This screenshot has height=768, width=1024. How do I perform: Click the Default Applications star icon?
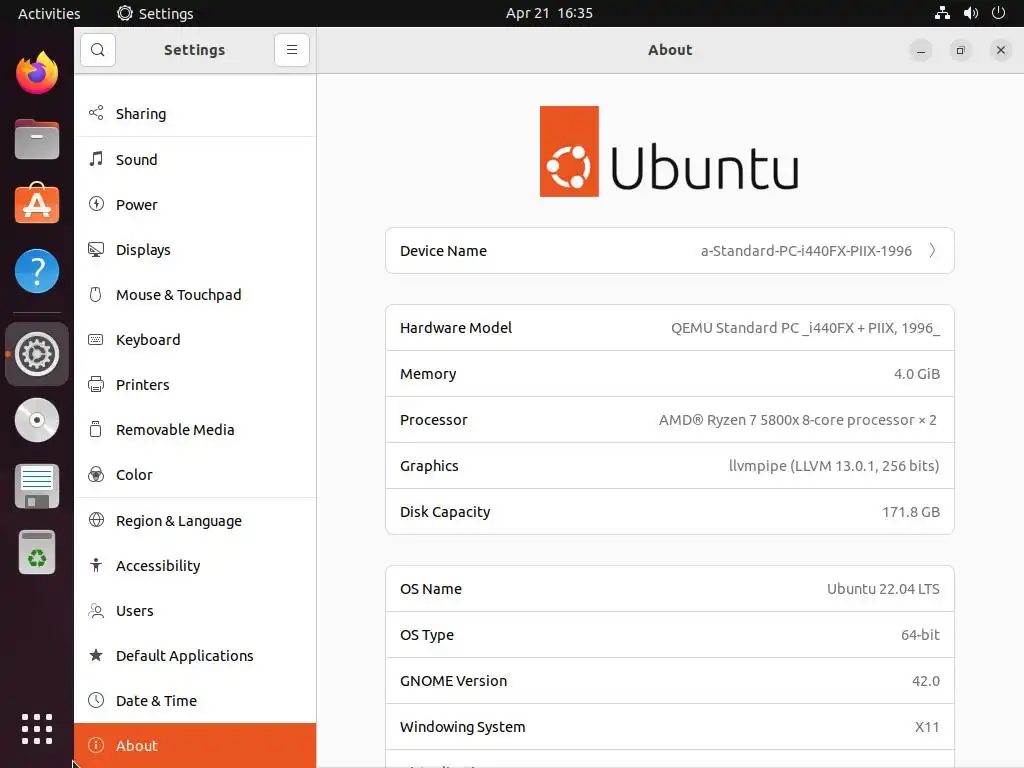96,656
